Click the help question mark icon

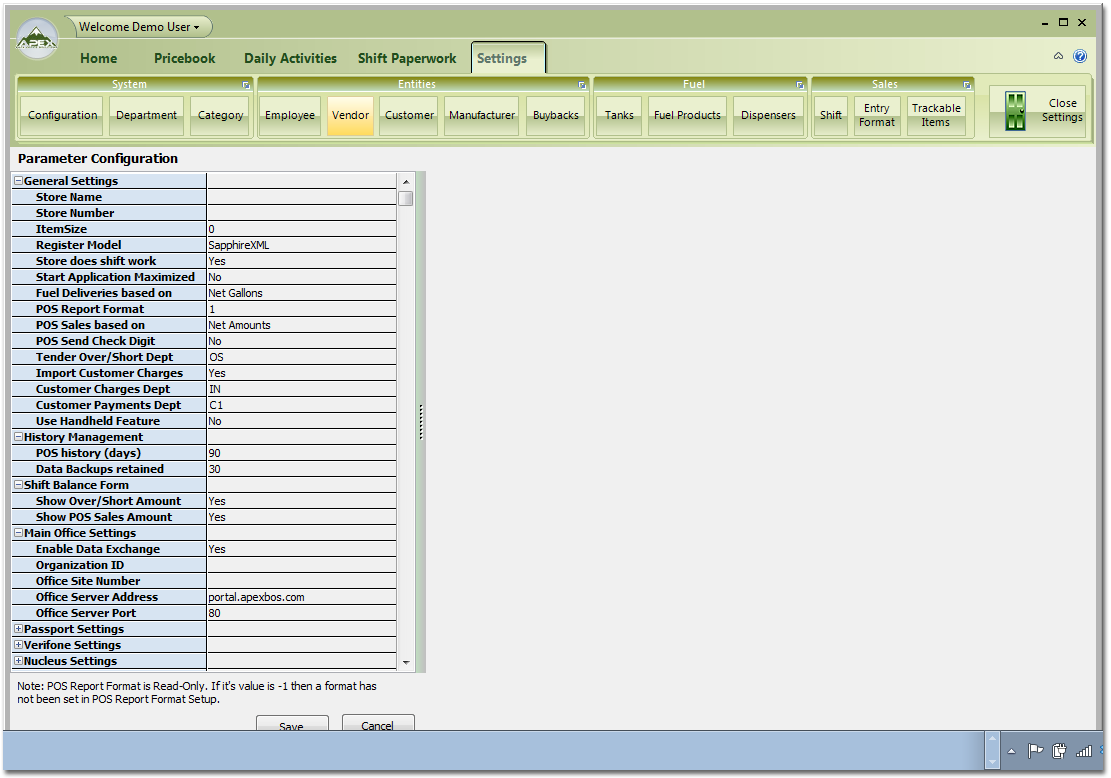point(1080,57)
